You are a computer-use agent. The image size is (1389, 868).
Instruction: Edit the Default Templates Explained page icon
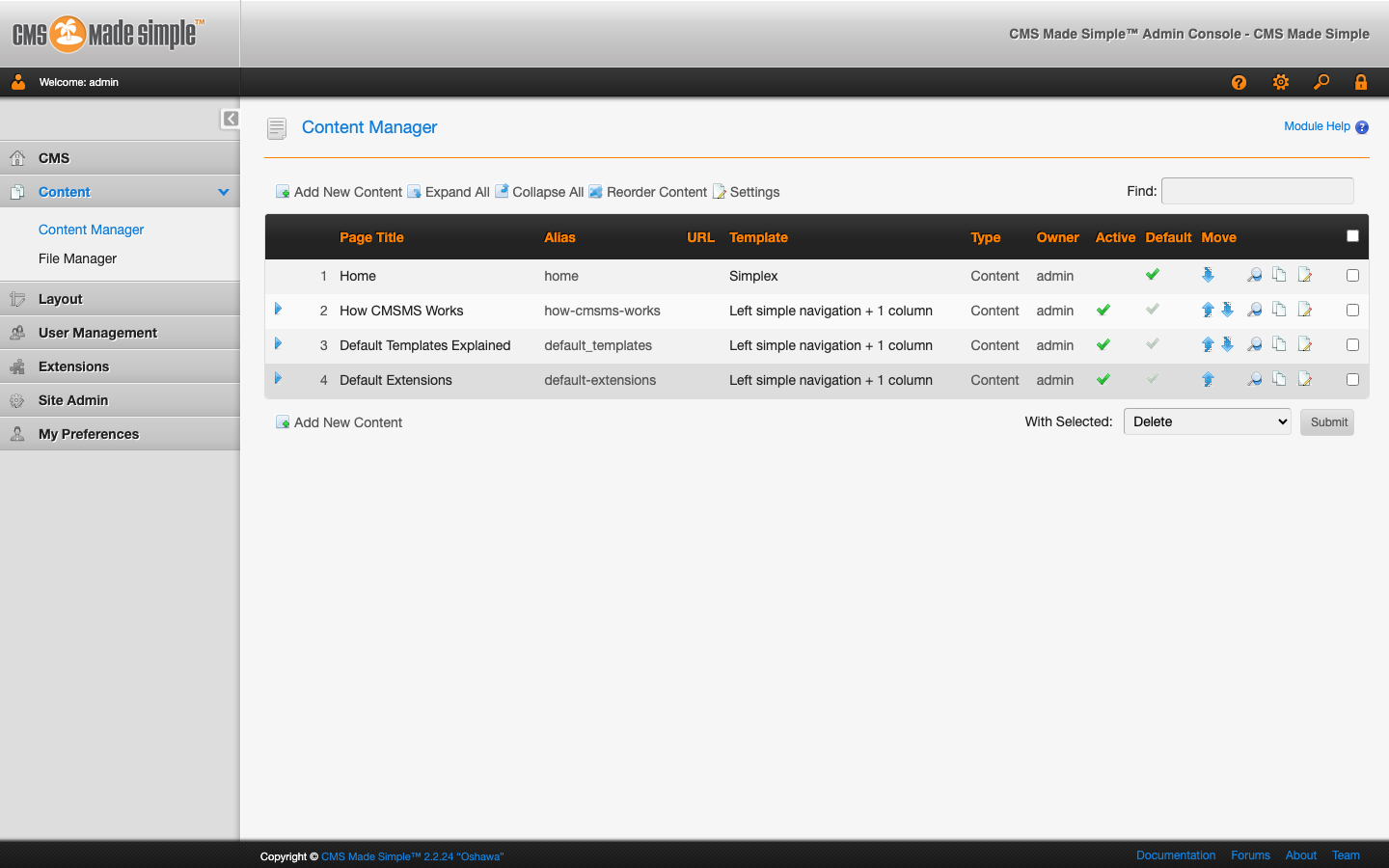coord(1305,345)
